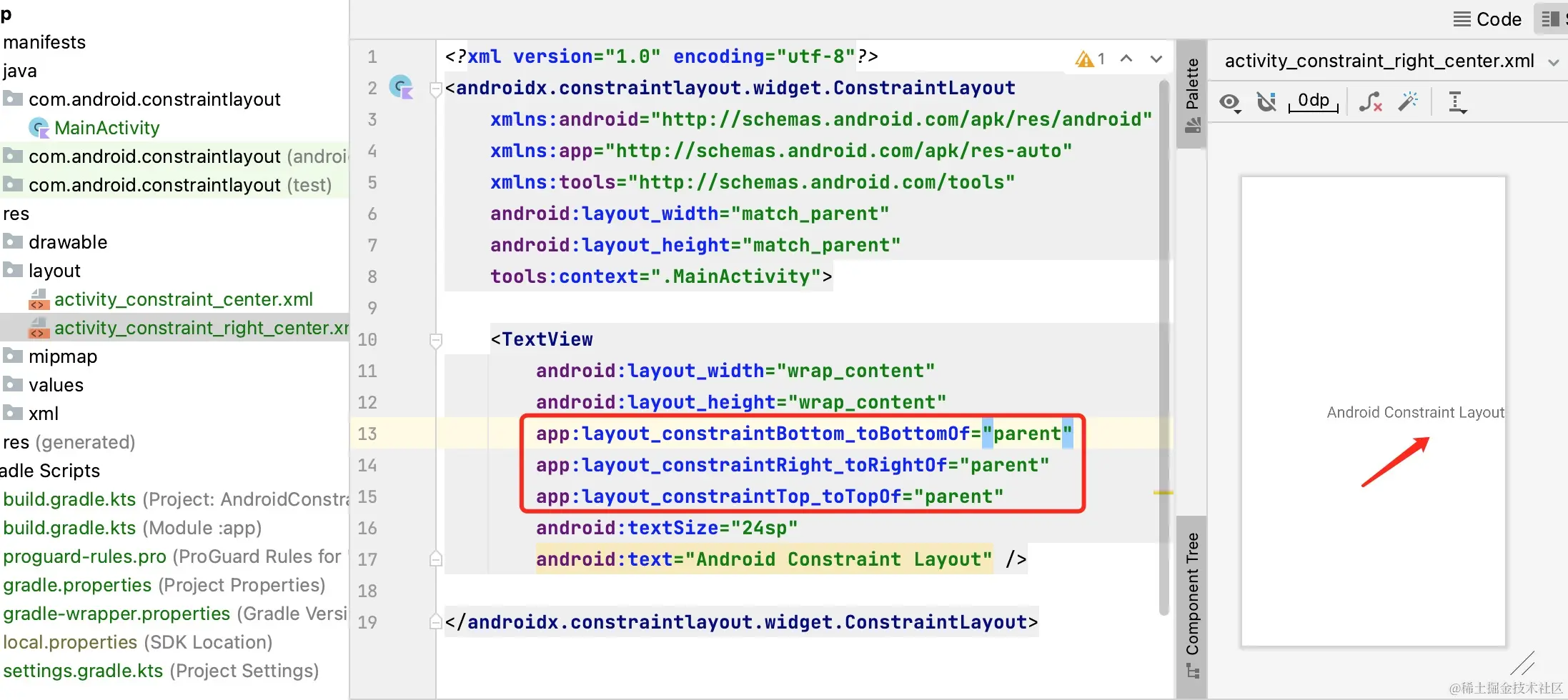Toggle the autoconnect magnet icon

coord(1266,102)
